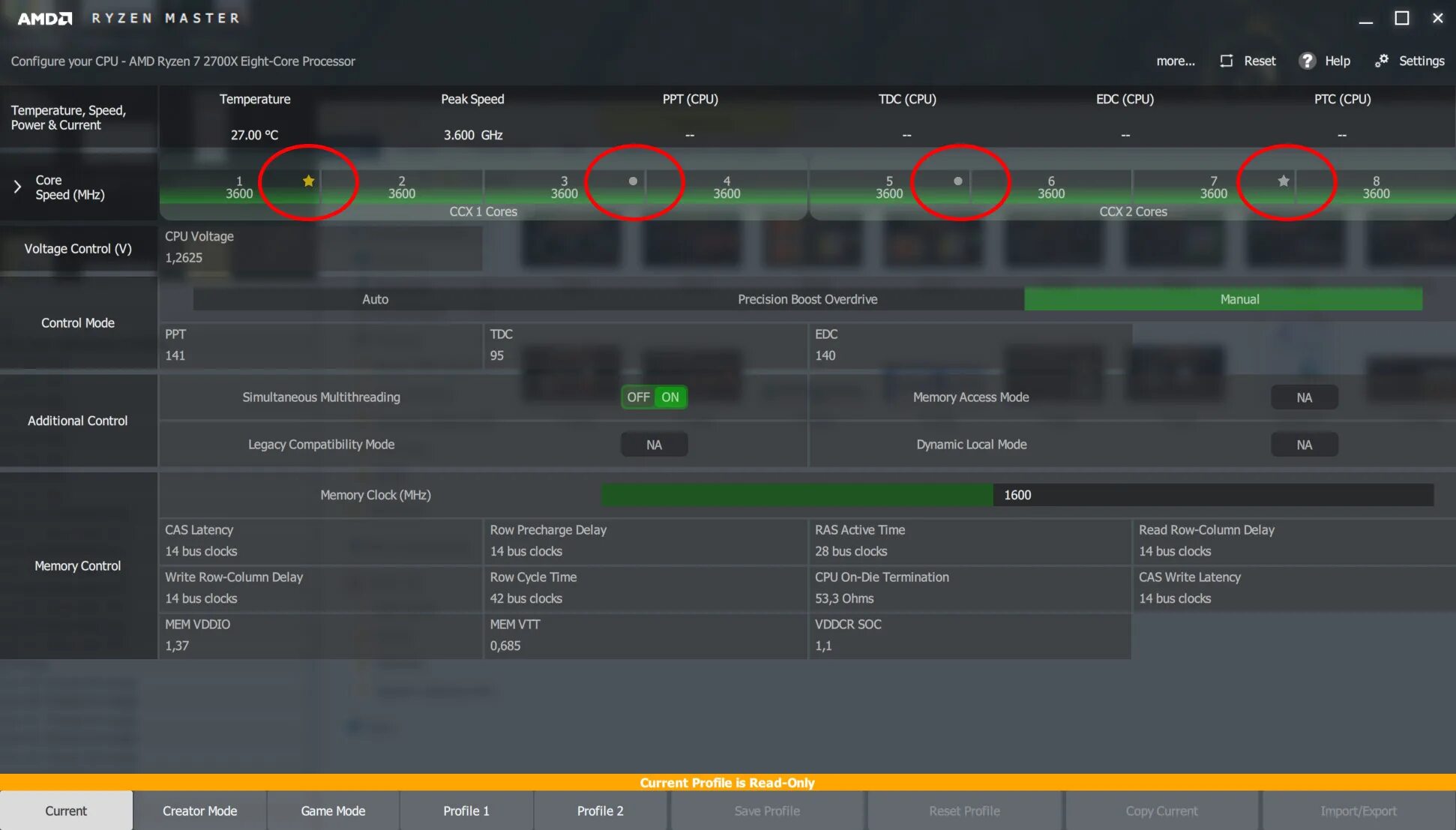Click the AMD logo
This screenshot has width=1456, height=830.
[x=44, y=18]
